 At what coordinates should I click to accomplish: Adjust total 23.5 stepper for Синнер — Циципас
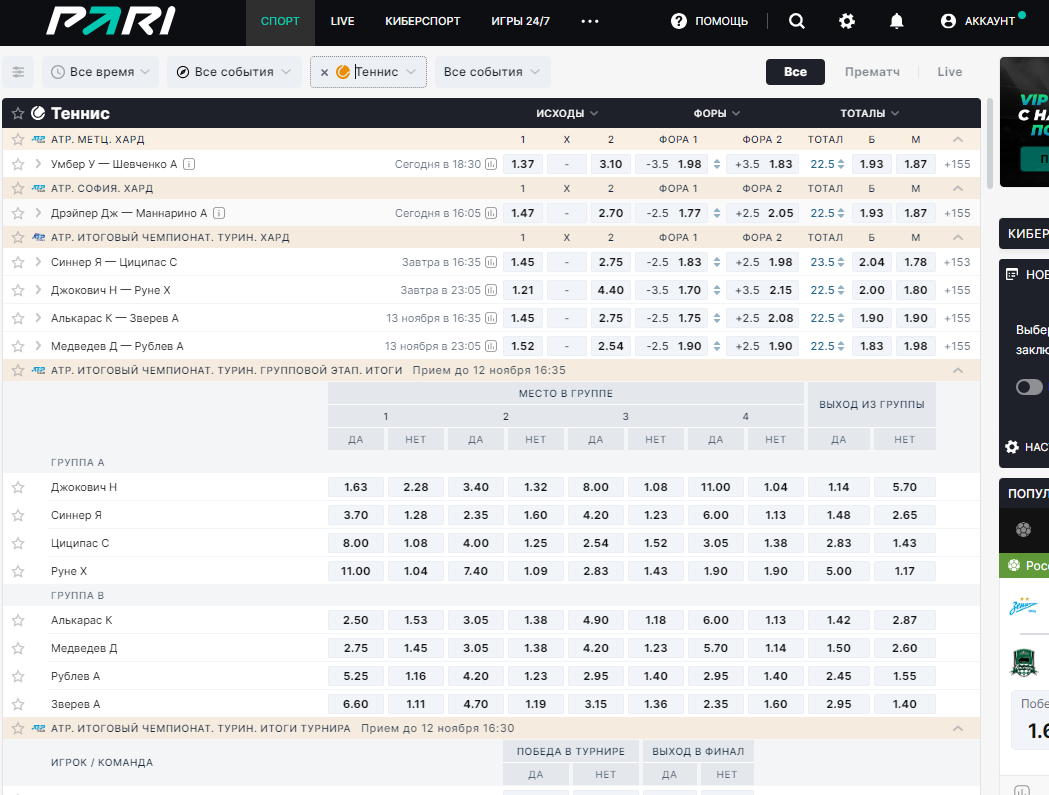(840, 262)
